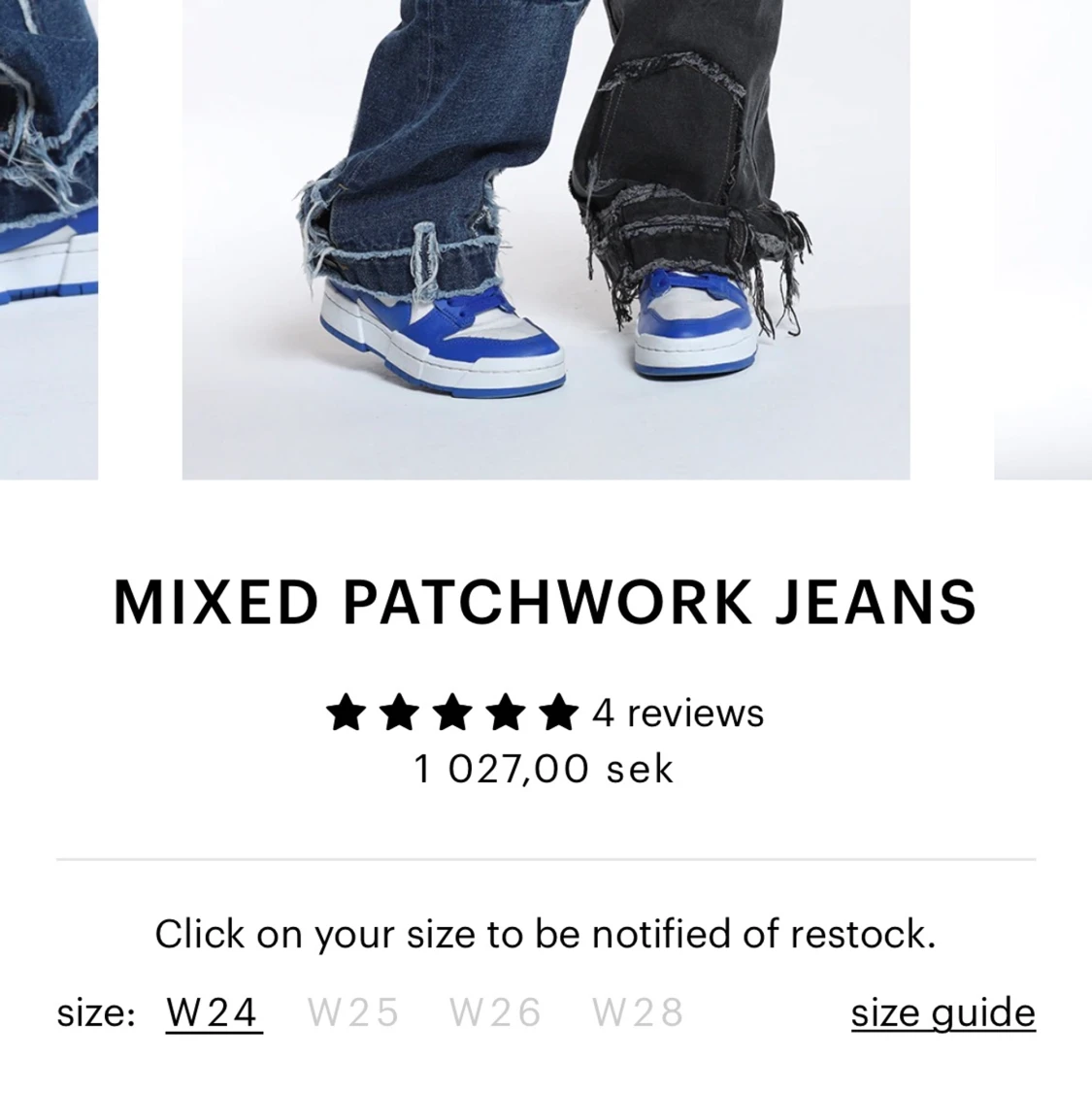This screenshot has width=1092, height=1093.
Task: Show the previous product image on the left
Action: pos(49,239)
